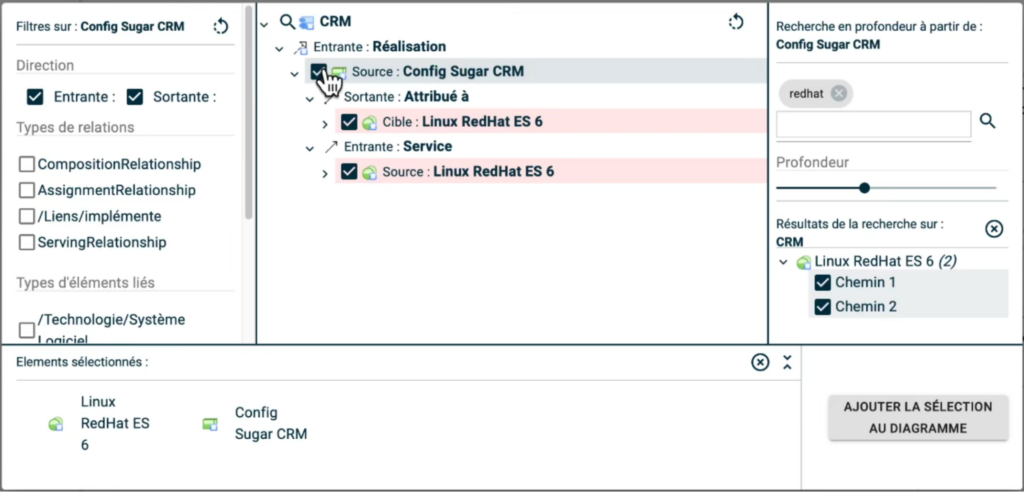
Task: Adjust the Profondeur depth slider handle
Action: [864, 187]
